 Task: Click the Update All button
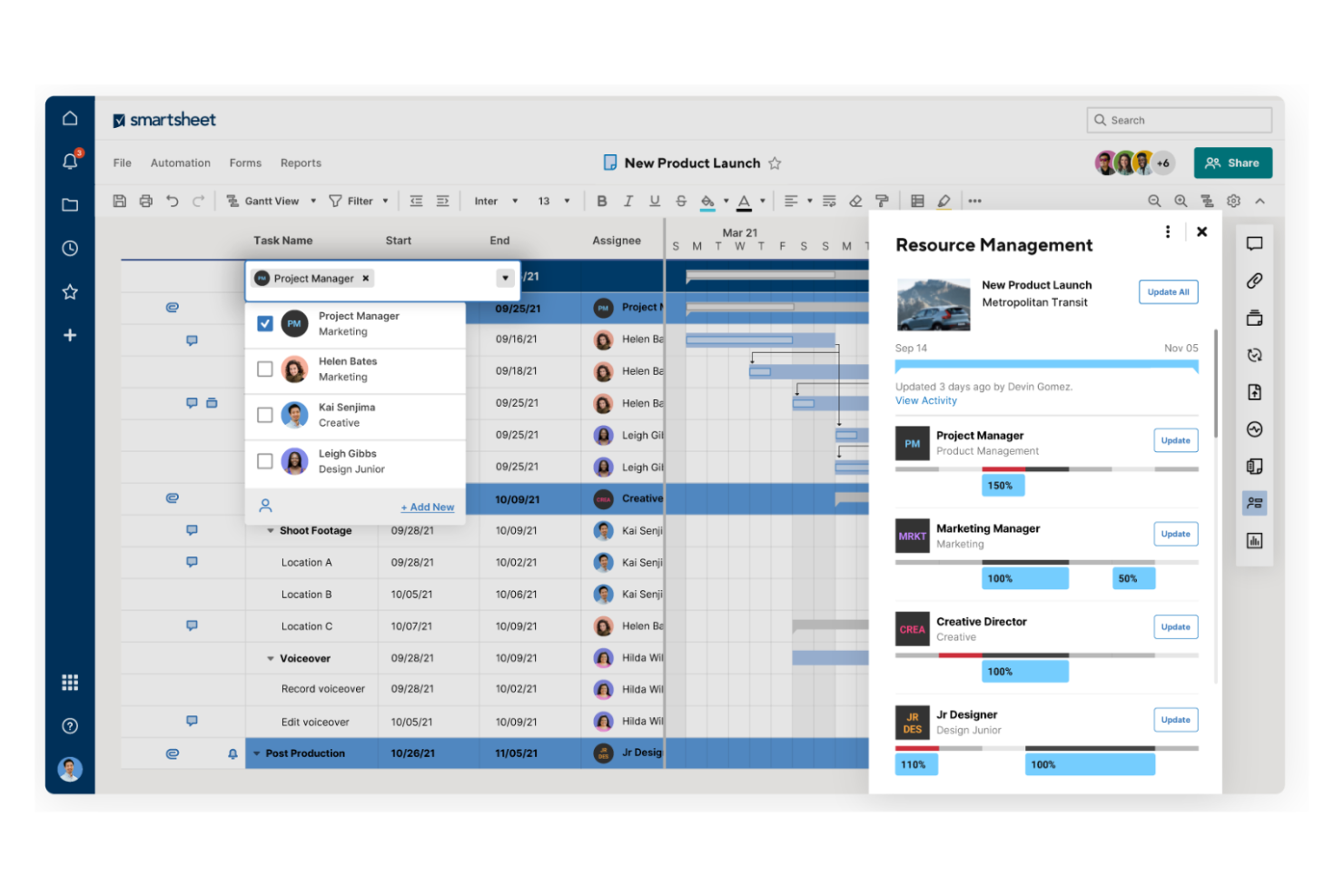tap(1168, 291)
